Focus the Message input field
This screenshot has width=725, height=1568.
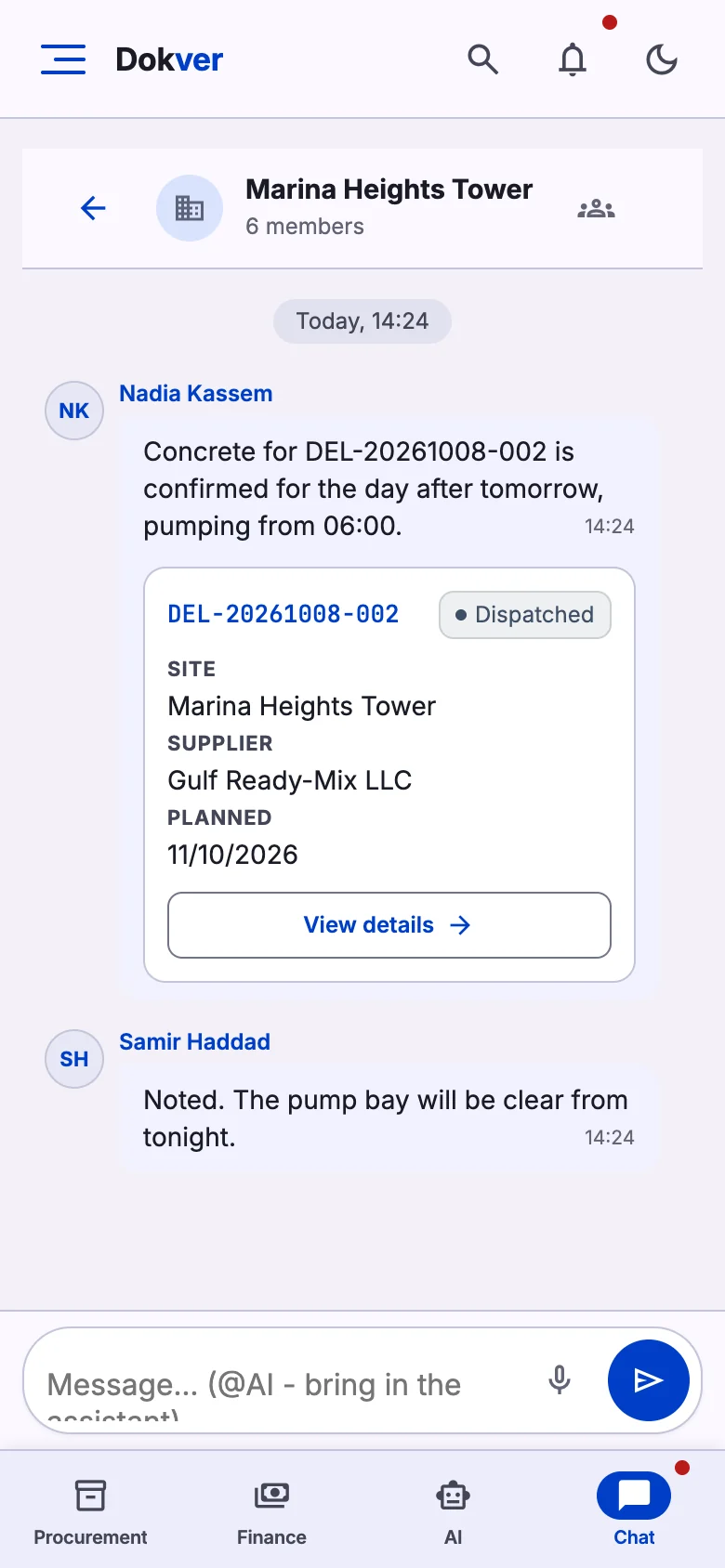(x=288, y=1382)
